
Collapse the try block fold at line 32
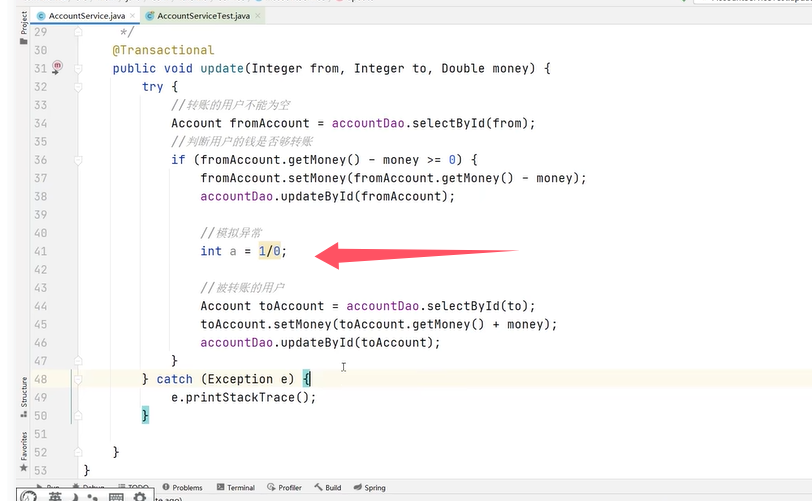(x=78, y=87)
